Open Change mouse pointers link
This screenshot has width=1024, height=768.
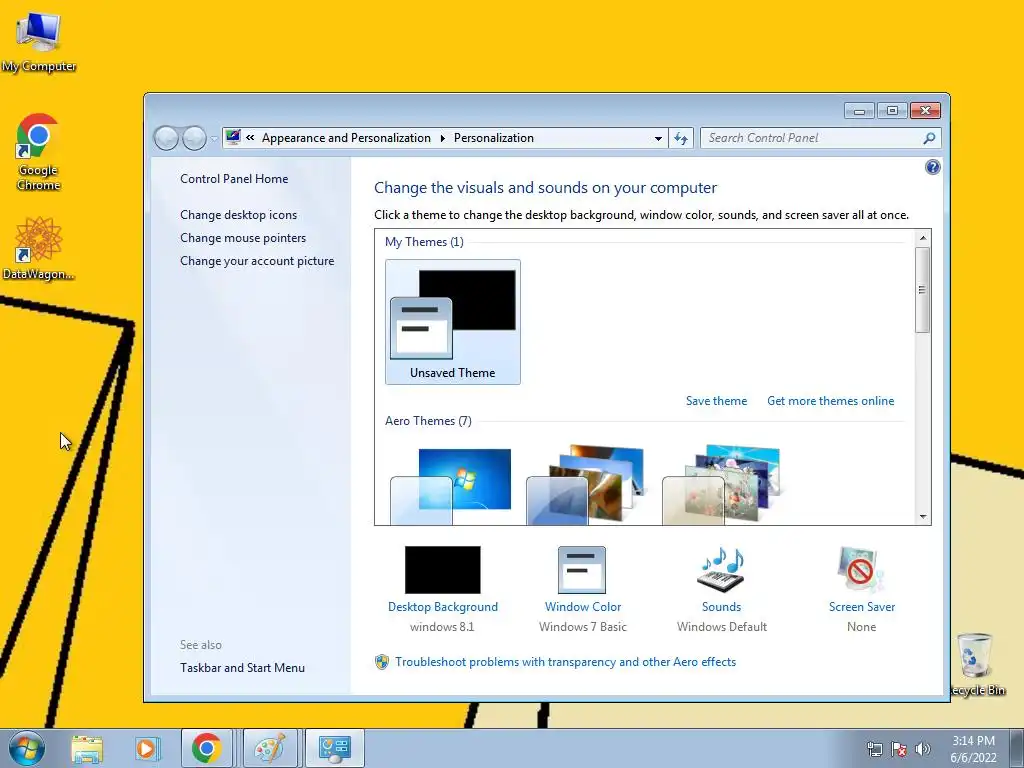point(243,238)
